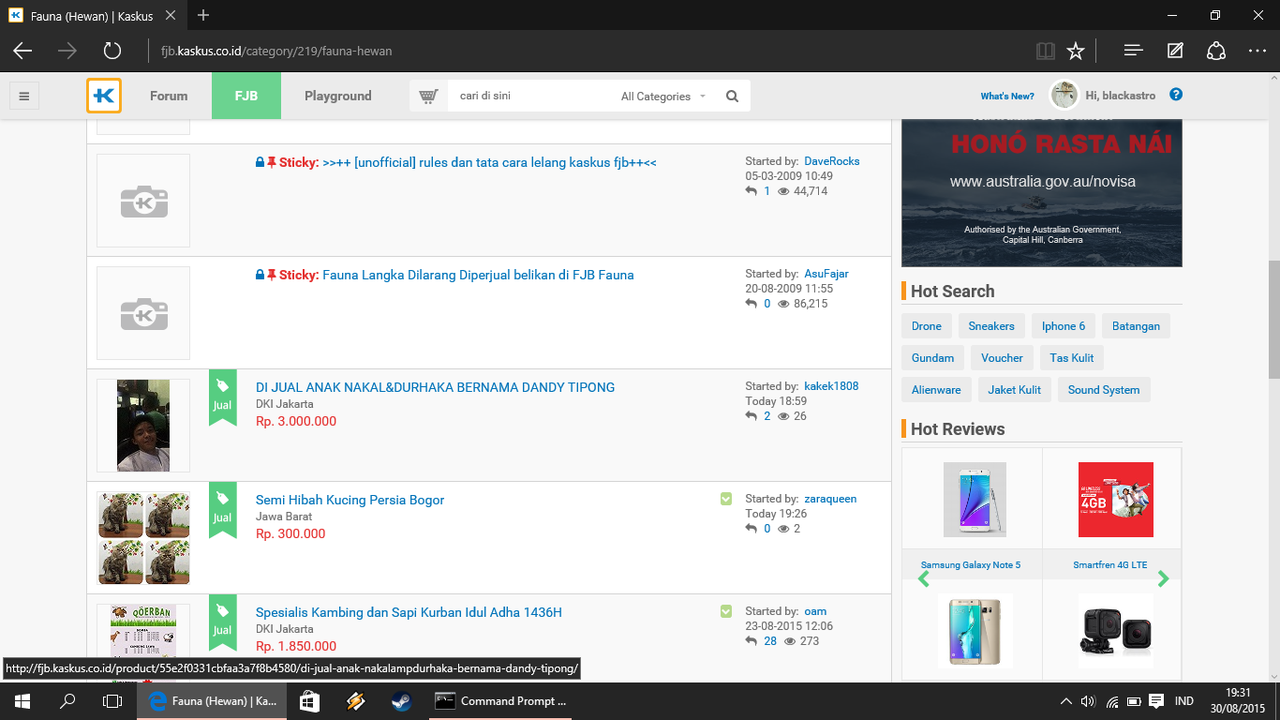Select the Fauna (Hewan) browser tab
The width and height of the screenshot is (1280, 720).
coord(90,15)
